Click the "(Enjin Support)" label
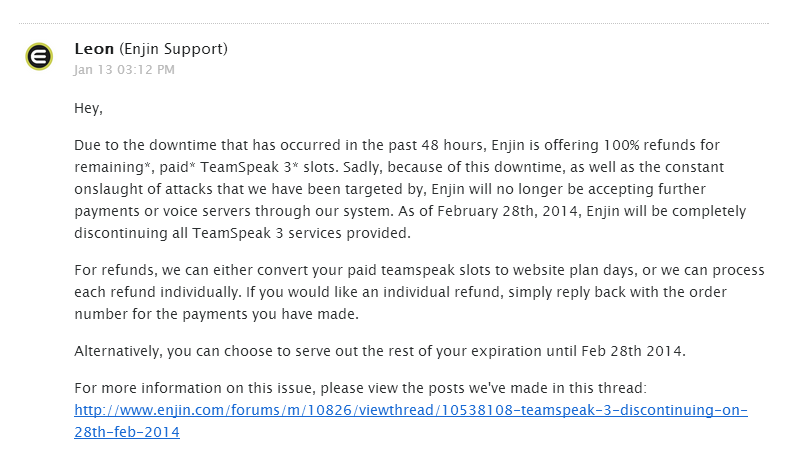Screen dimensions: 785x454 point(174,49)
